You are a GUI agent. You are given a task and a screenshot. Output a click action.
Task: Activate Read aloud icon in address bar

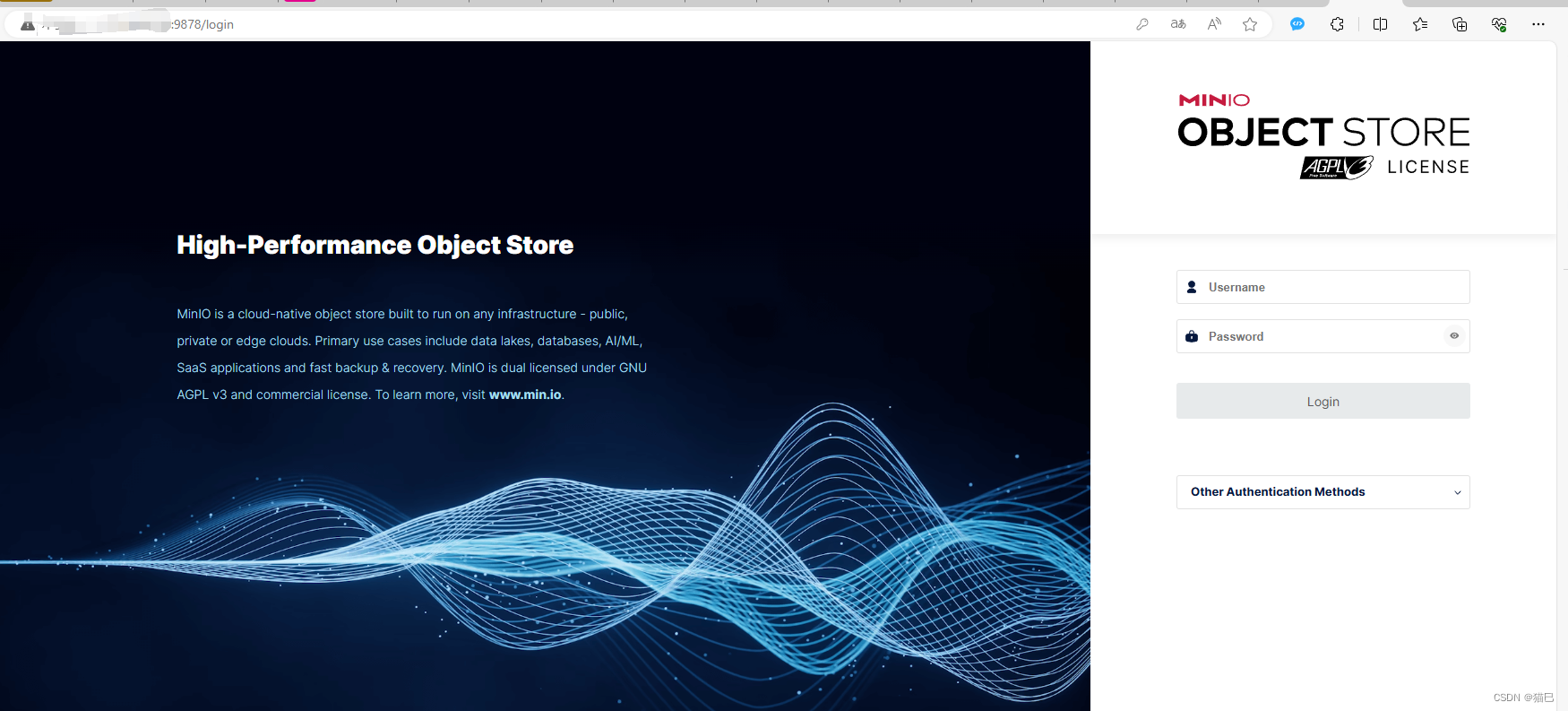point(1214,24)
